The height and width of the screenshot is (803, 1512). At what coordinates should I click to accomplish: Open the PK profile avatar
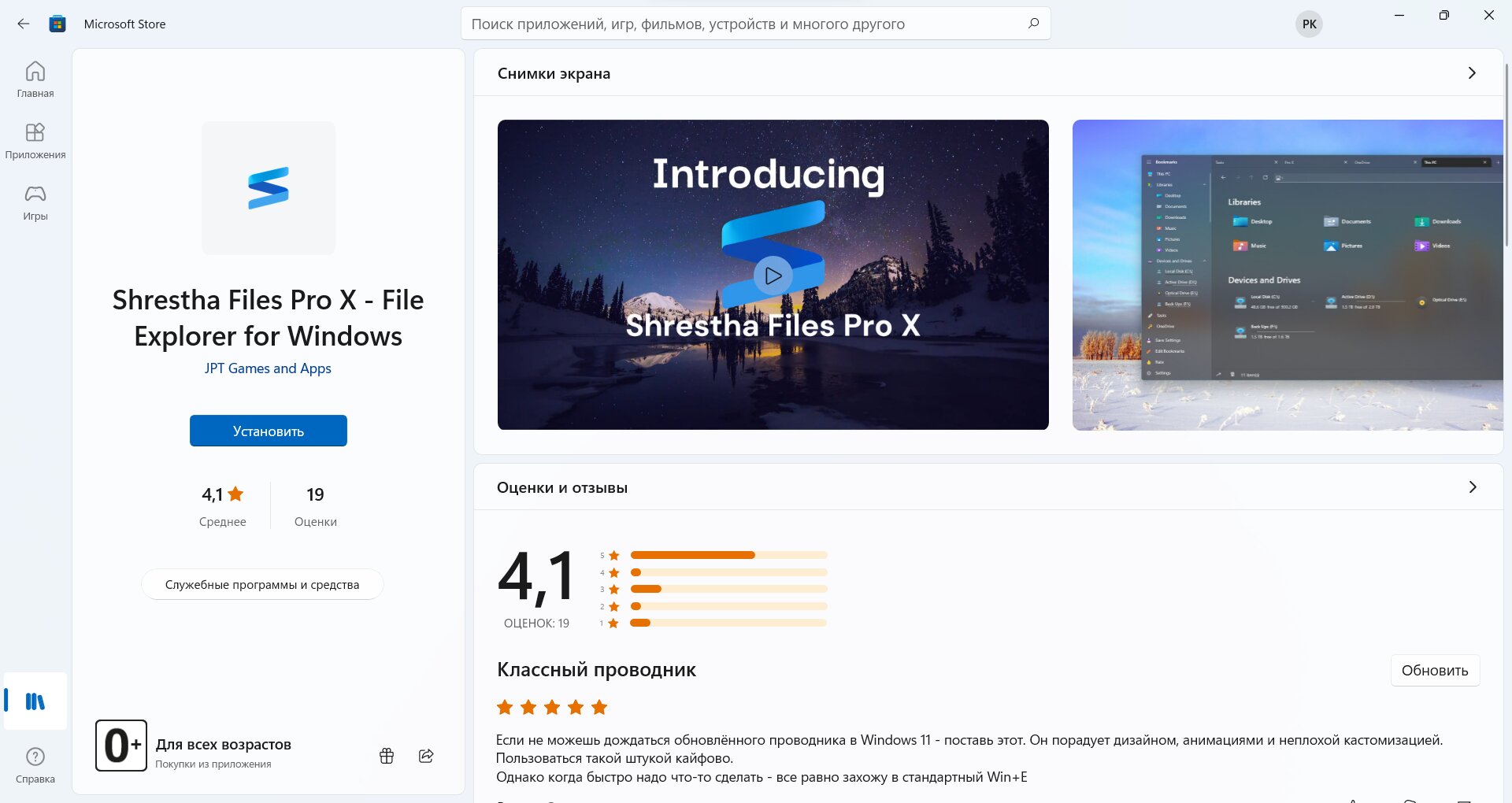(1309, 24)
